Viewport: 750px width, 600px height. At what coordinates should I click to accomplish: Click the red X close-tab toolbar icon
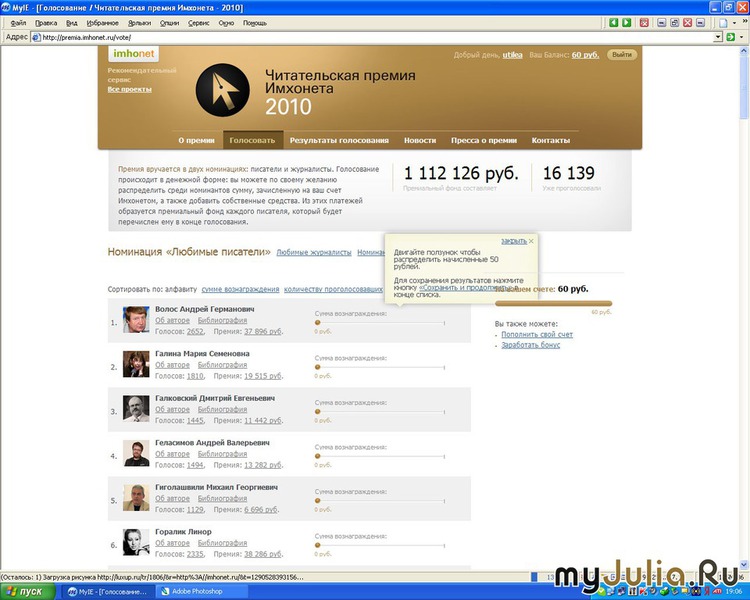pos(688,22)
